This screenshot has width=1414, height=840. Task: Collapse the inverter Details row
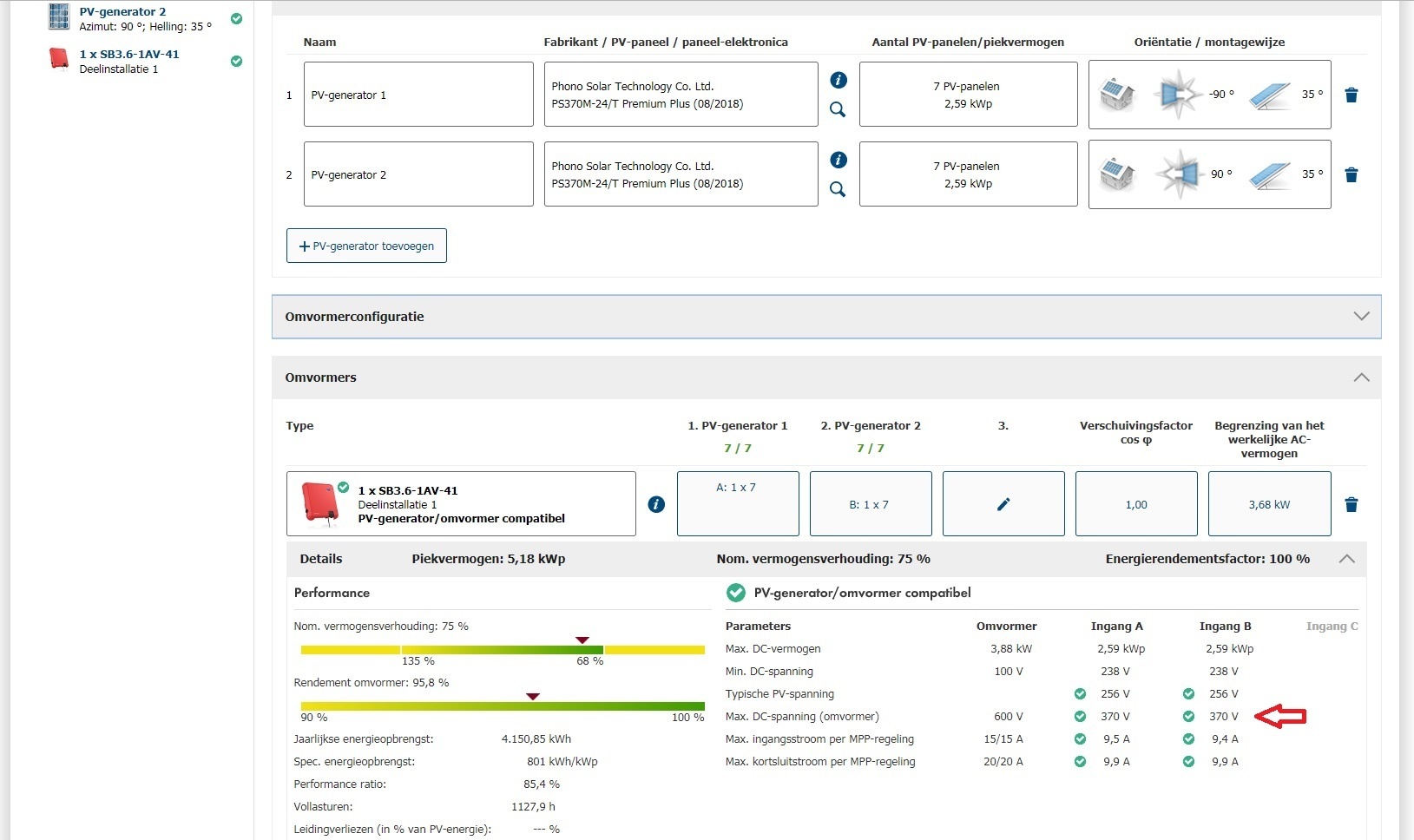[x=1346, y=559]
